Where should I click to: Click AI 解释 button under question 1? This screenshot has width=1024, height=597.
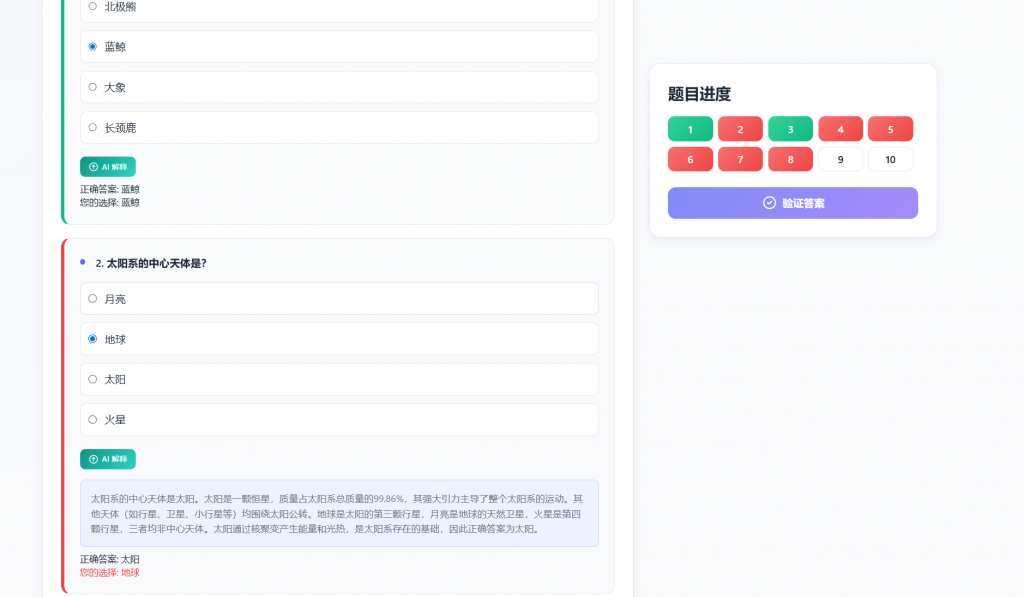pos(108,167)
